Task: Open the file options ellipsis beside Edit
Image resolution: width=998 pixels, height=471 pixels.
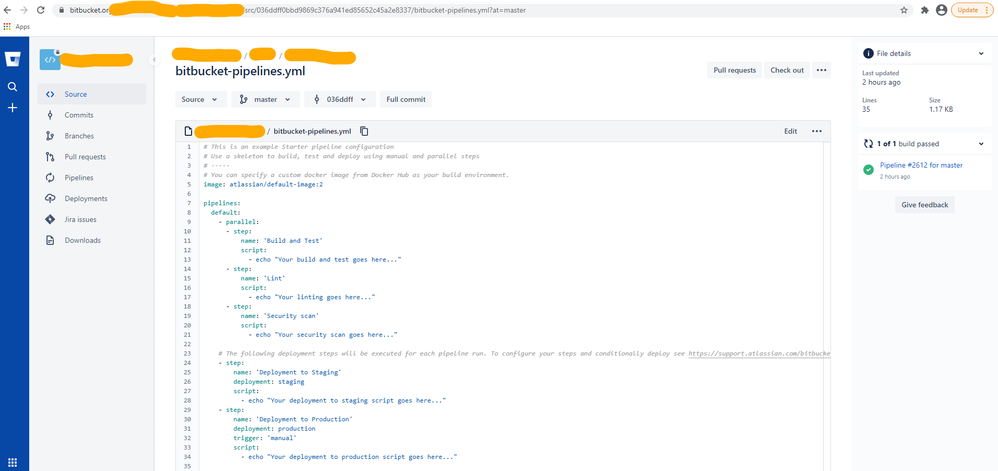Action: click(817, 131)
